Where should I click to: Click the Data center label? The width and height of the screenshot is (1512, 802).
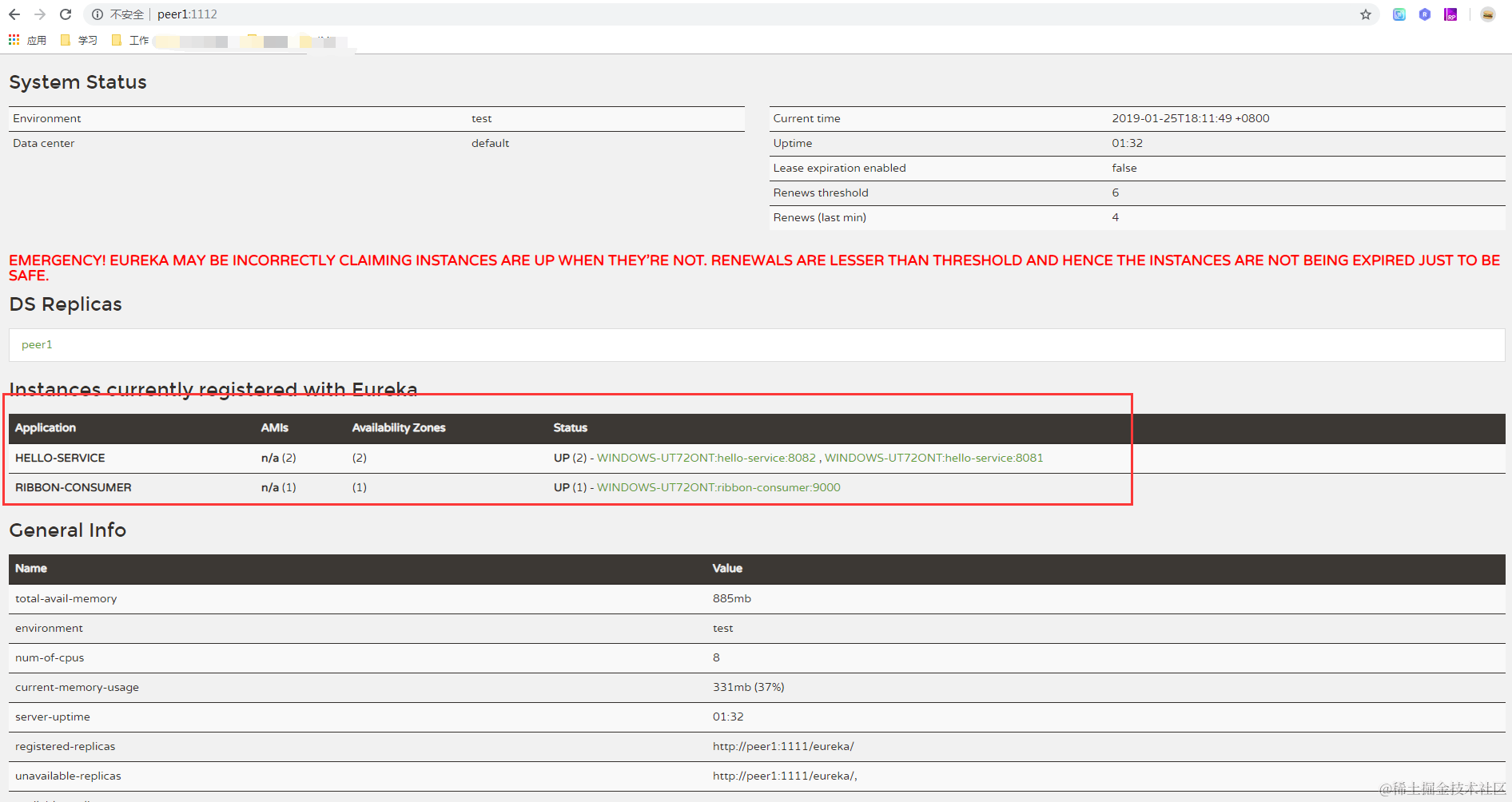click(43, 143)
